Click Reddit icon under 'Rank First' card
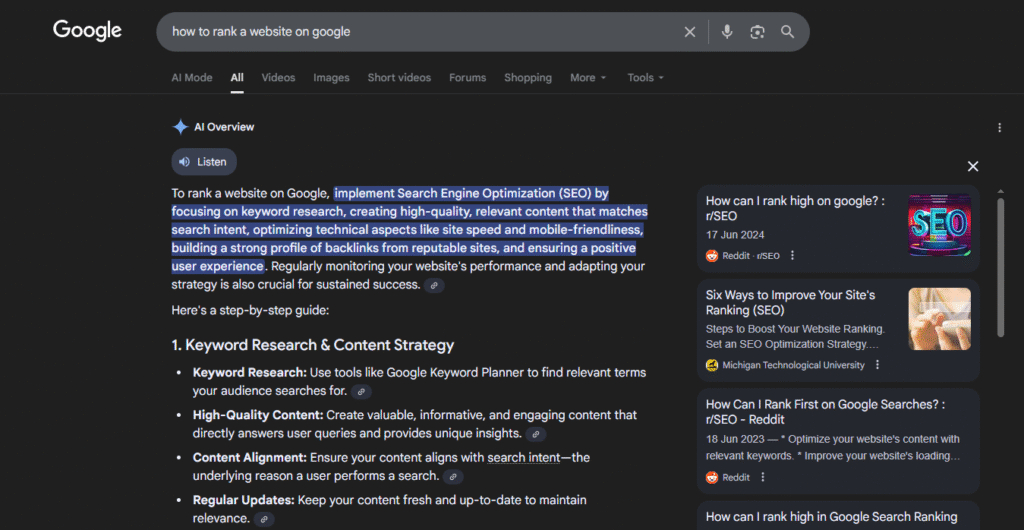Screen dimensions: 1024x530 712,477
